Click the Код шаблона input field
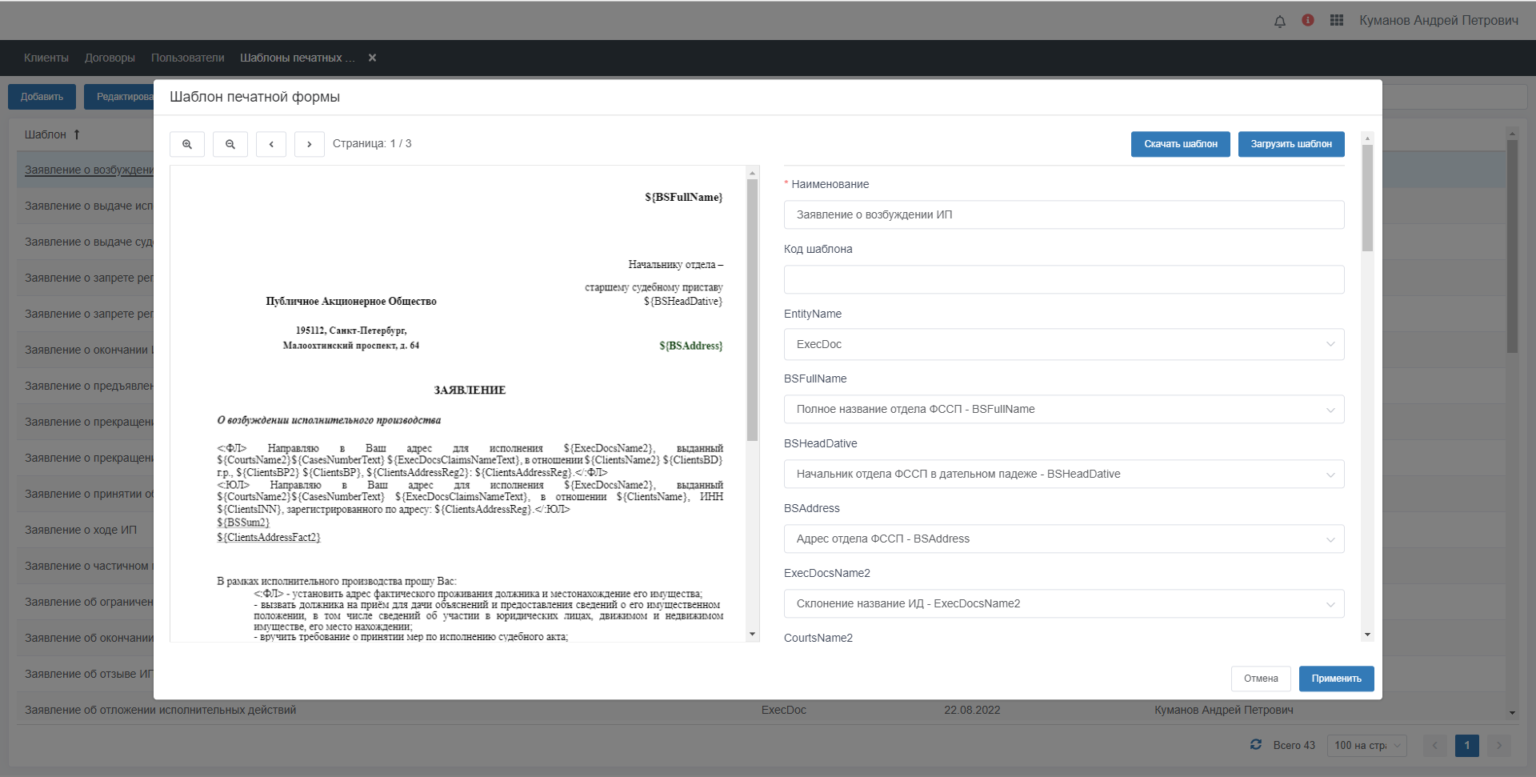The width and height of the screenshot is (1536, 777). pyautogui.click(x=1064, y=280)
